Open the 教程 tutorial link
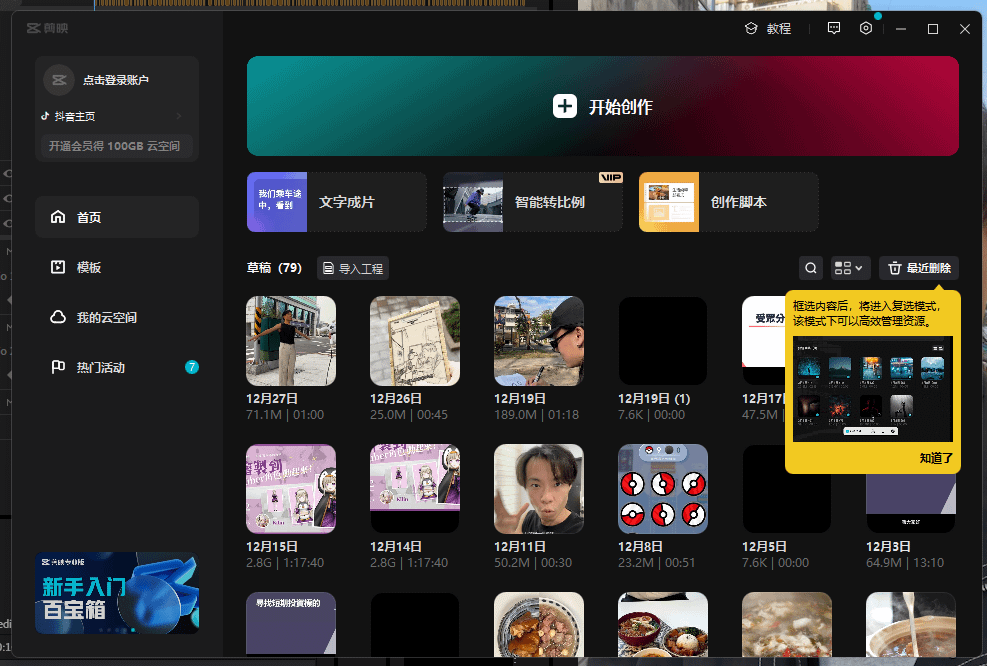The width and height of the screenshot is (987, 666). 767,29
